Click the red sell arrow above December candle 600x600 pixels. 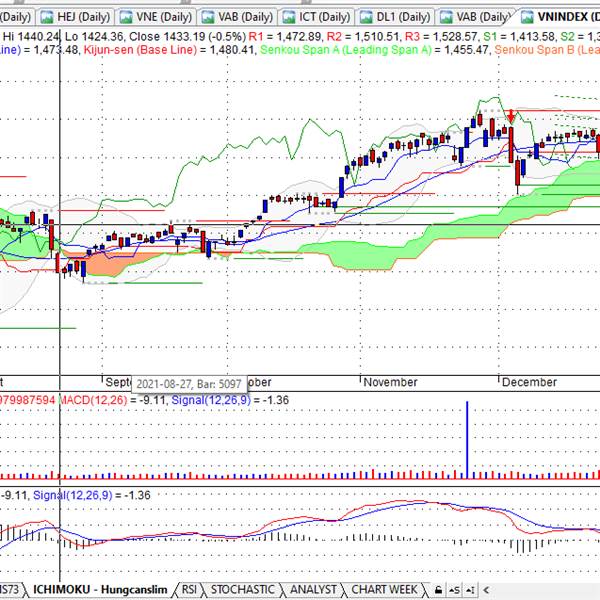[x=511, y=116]
